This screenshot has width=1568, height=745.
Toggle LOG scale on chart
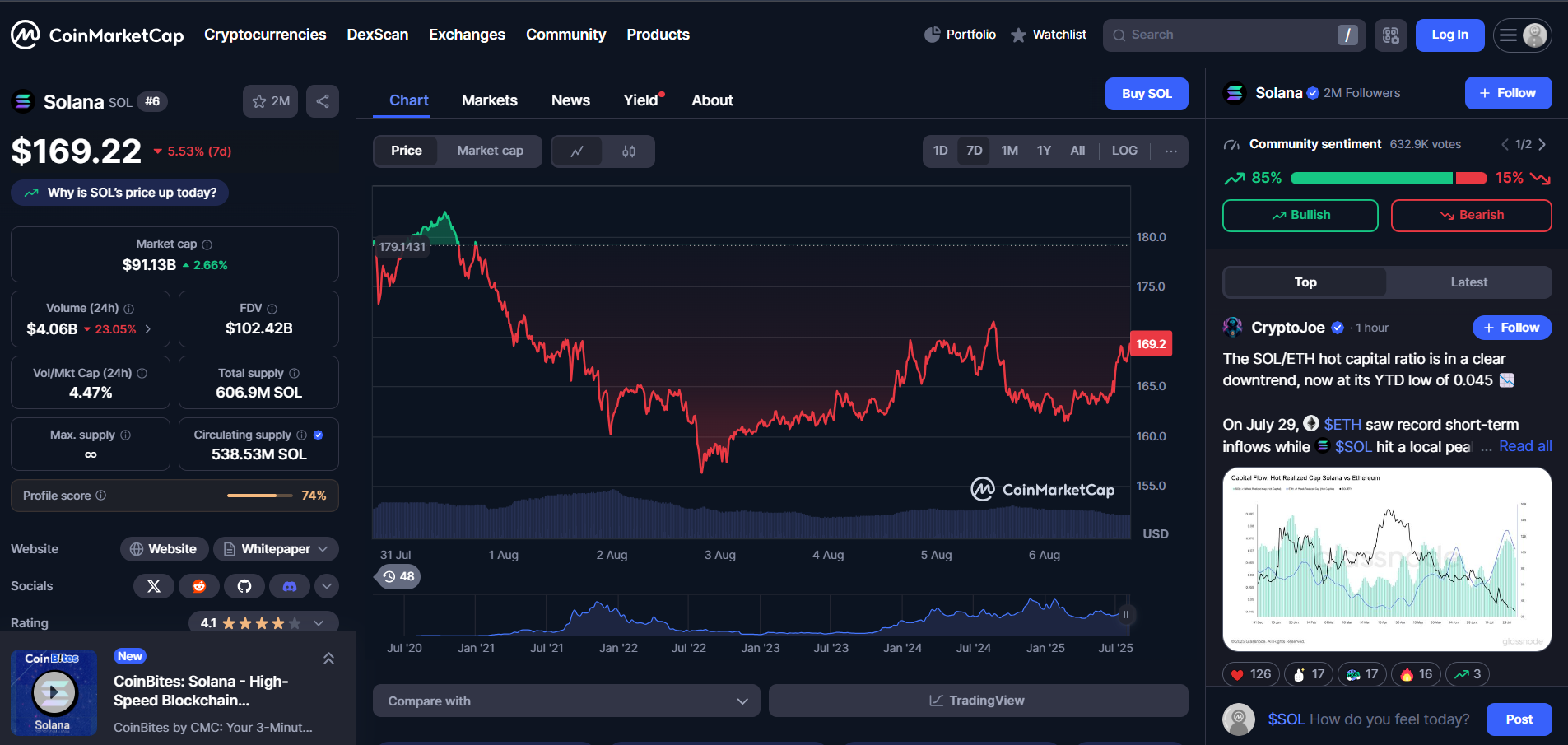tap(1124, 151)
